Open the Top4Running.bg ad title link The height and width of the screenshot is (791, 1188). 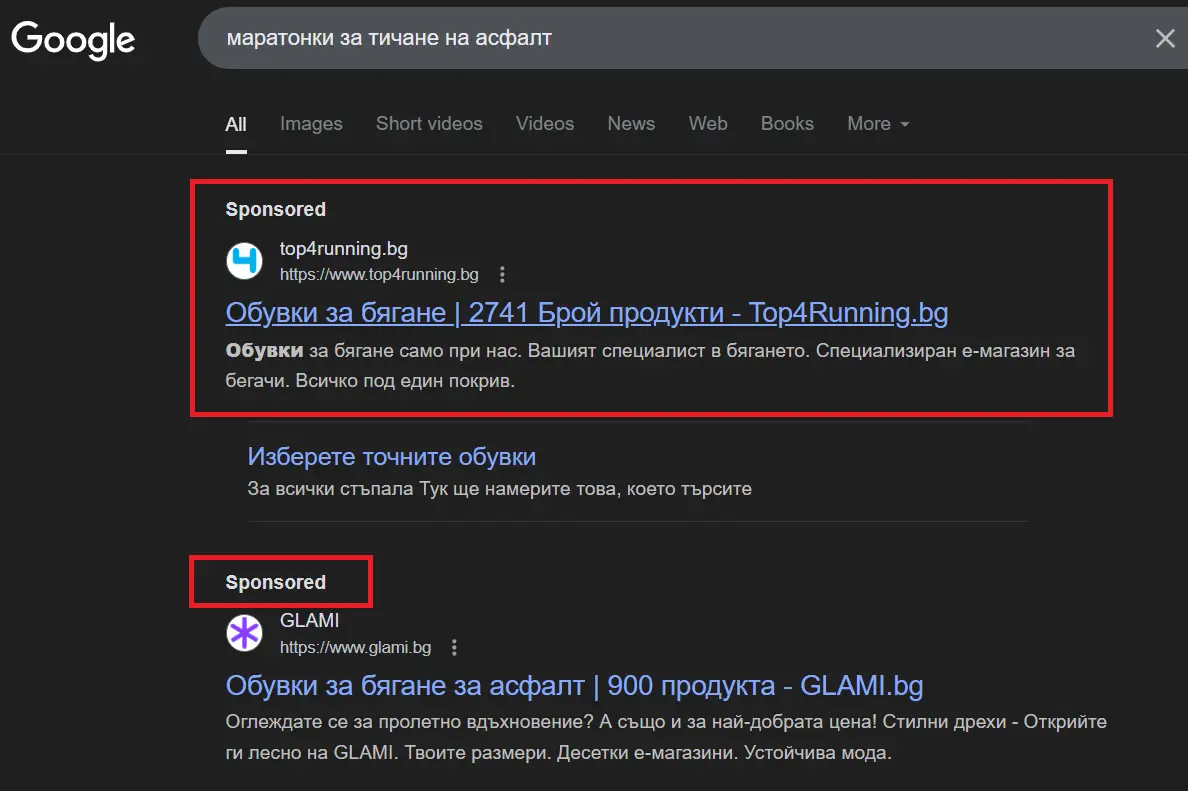(586, 312)
